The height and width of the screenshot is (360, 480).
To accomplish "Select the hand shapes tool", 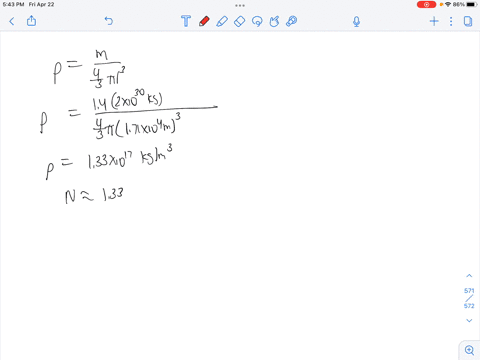I will point(274,21).
